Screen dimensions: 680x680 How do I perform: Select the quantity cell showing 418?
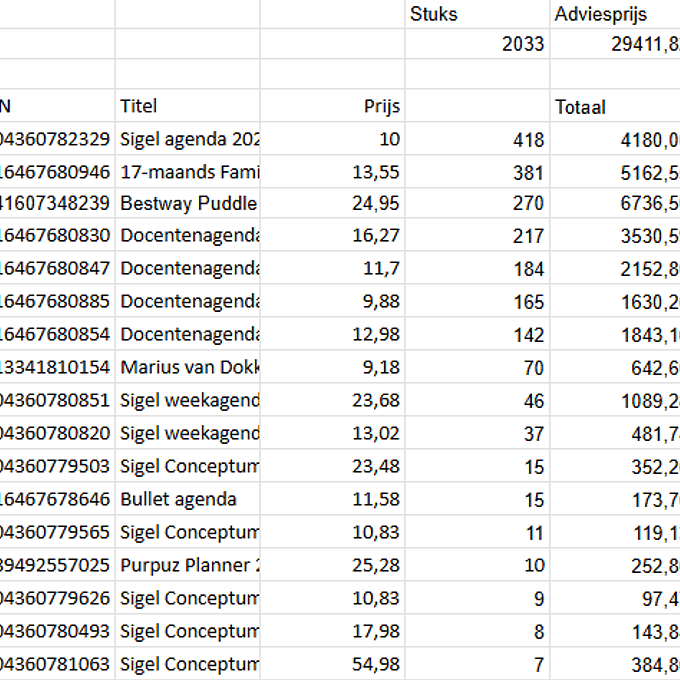pyautogui.click(x=477, y=139)
